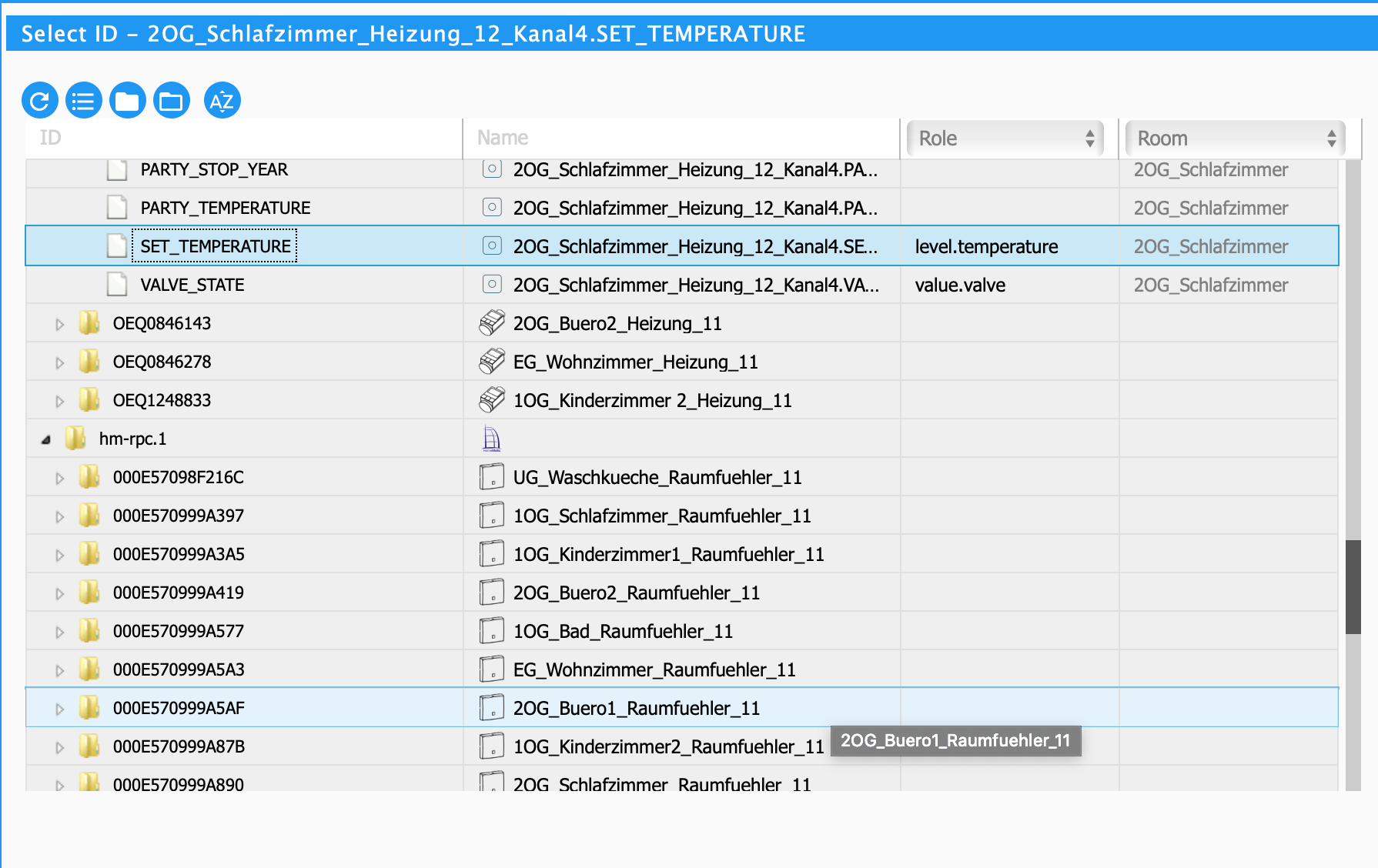Expand the 000E57098F216C folder
Image resolution: width=1378 pixels, height=868 pixels.
[59, 478]
